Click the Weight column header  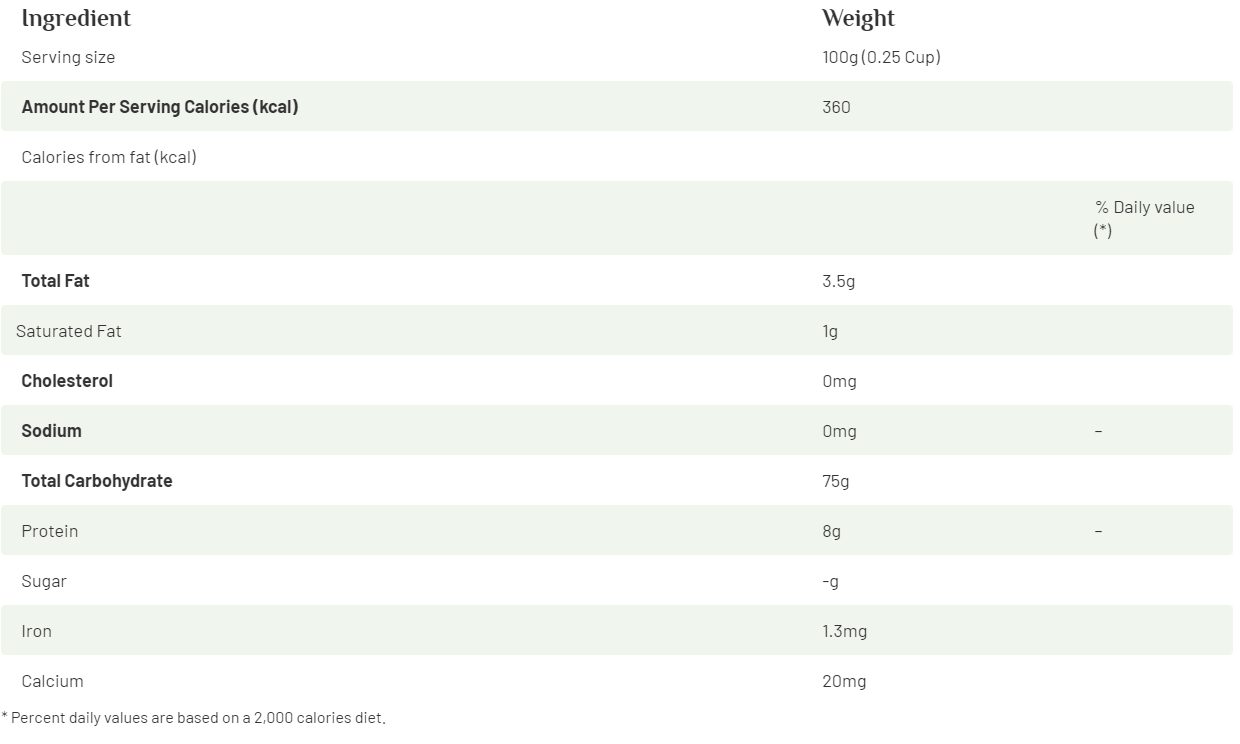(x=858, y=19)
